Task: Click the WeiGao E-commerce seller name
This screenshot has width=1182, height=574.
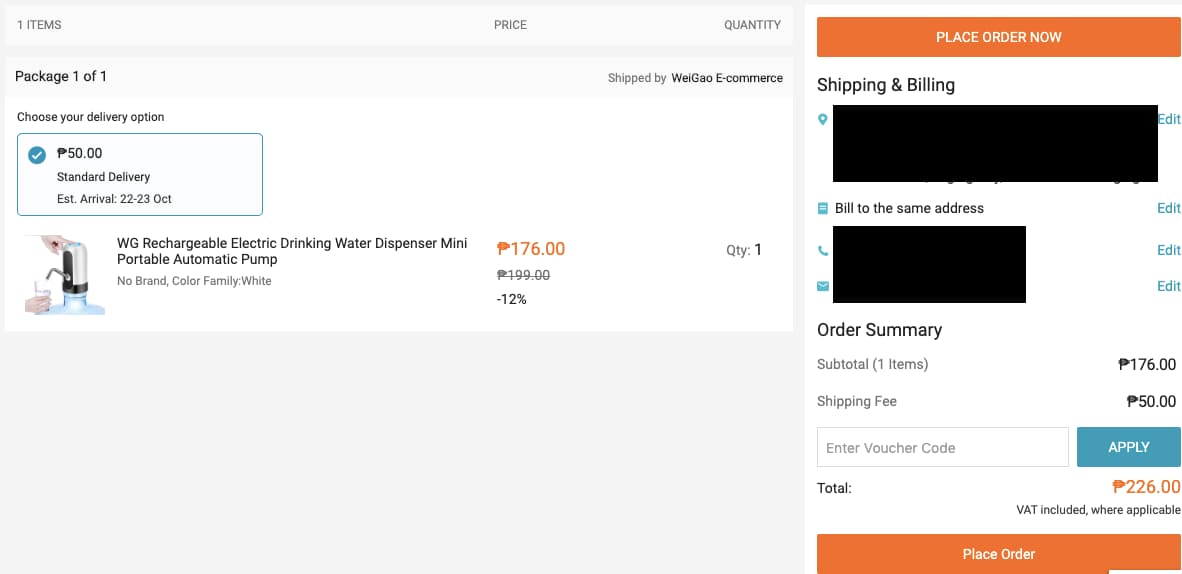Action: [727, 78]
